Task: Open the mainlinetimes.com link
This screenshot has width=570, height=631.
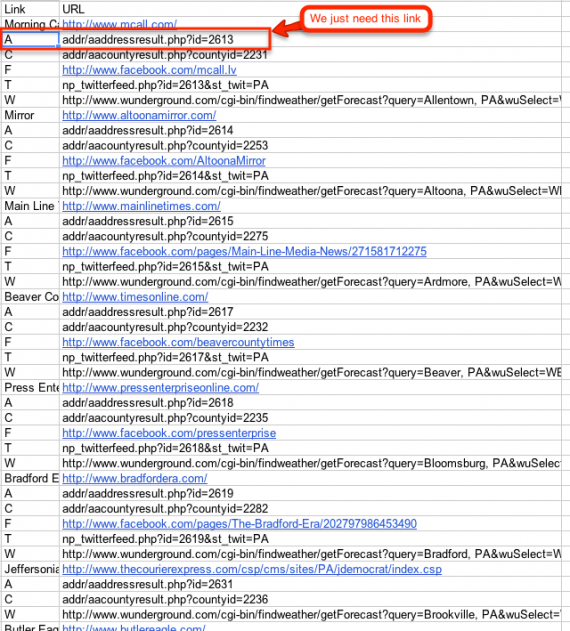Action: pyautogui.click(x=141, y=206)
